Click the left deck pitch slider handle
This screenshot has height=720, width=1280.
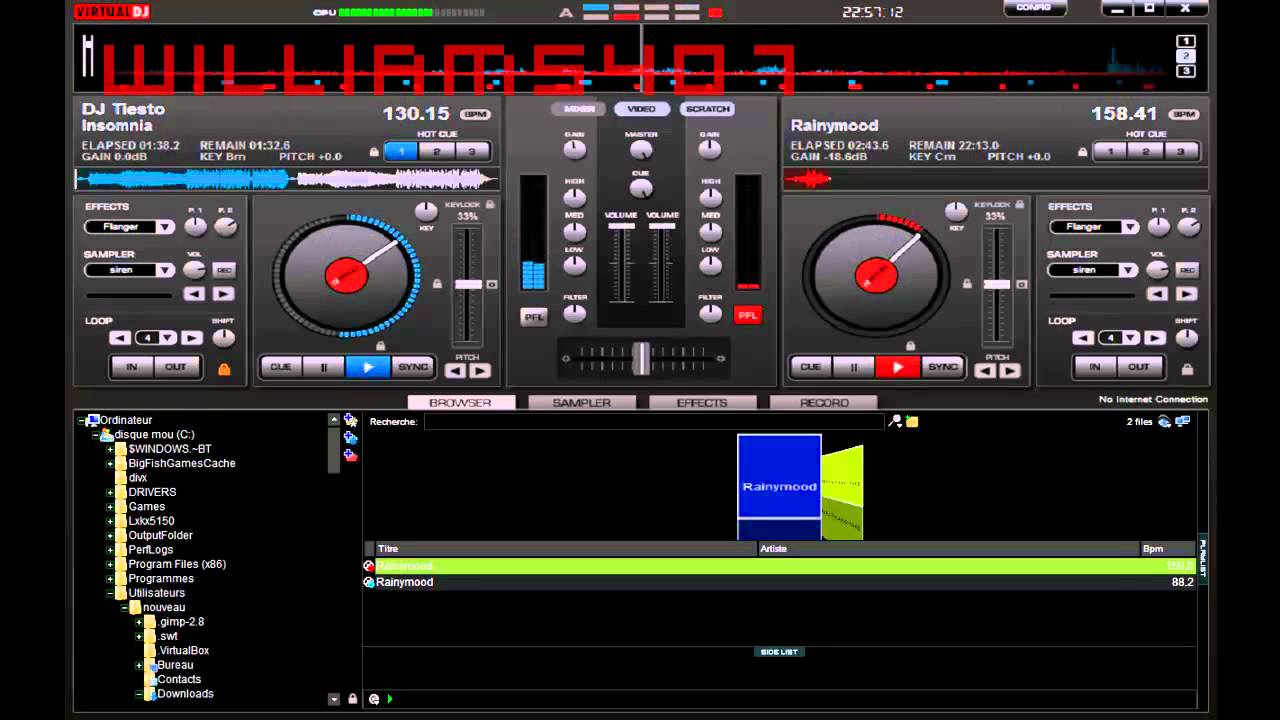click(468, 285)
